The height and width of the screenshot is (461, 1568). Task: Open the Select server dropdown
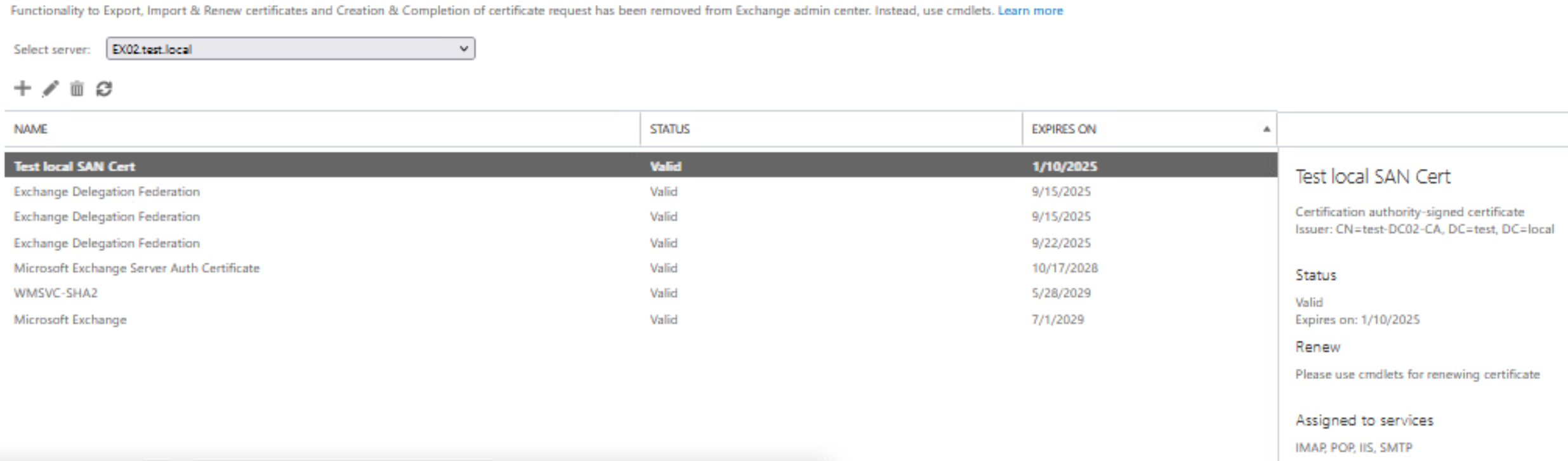pyautogui.click(x=290, y=49)
